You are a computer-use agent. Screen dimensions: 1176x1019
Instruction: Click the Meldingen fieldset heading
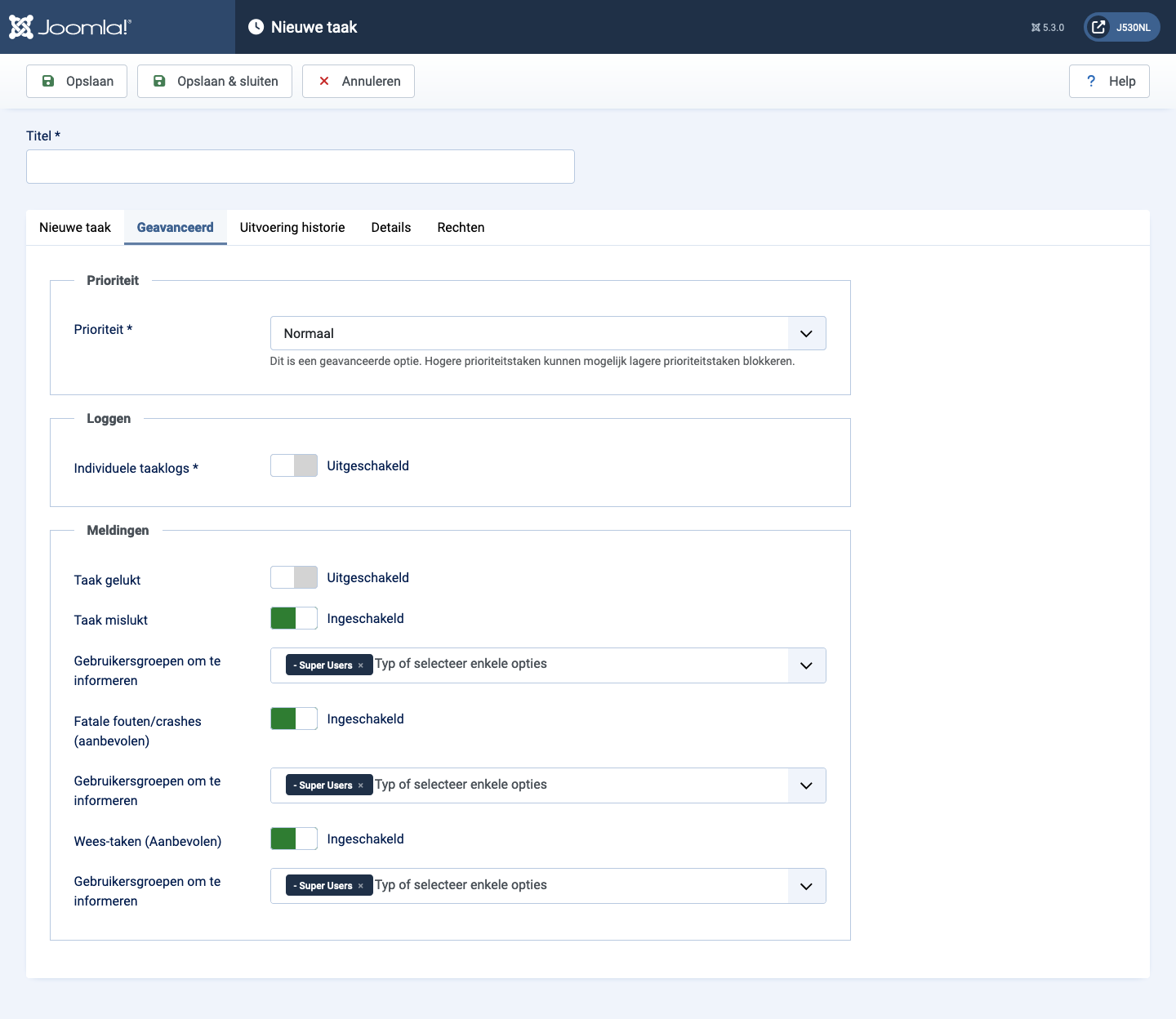[x=118, y=530]
